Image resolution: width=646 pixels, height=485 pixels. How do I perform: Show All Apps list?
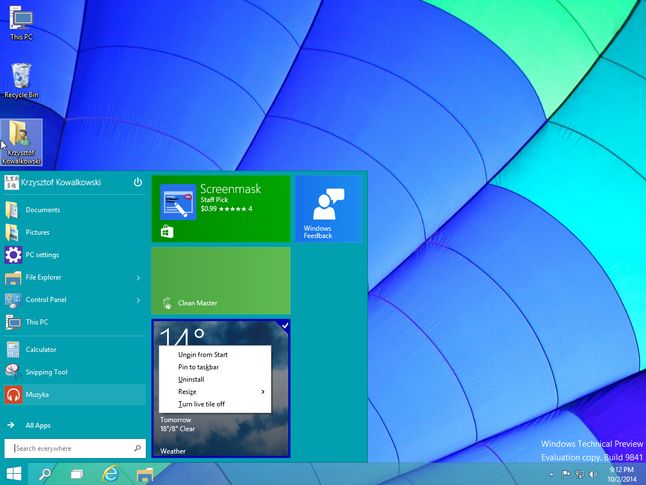(x=75, y=425)
